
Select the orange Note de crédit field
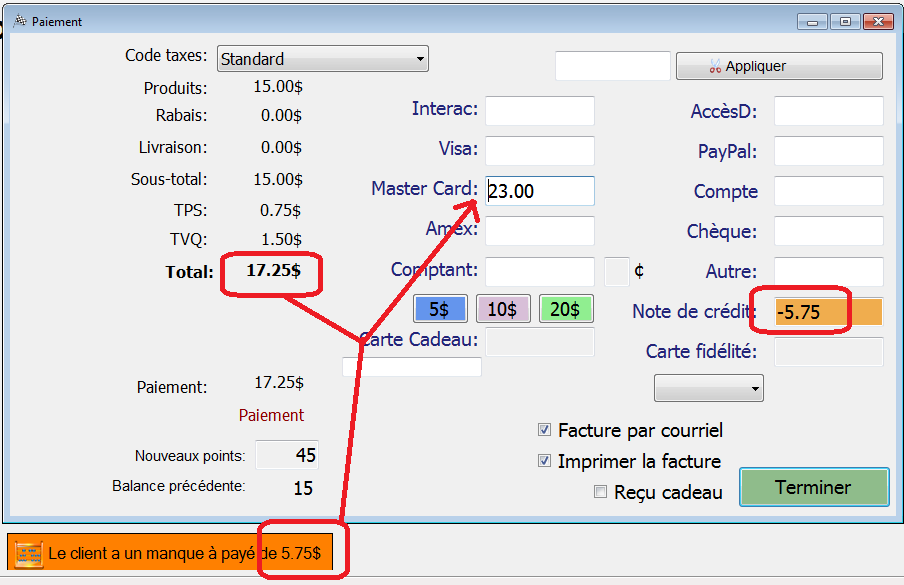click(x=828, y=311)
